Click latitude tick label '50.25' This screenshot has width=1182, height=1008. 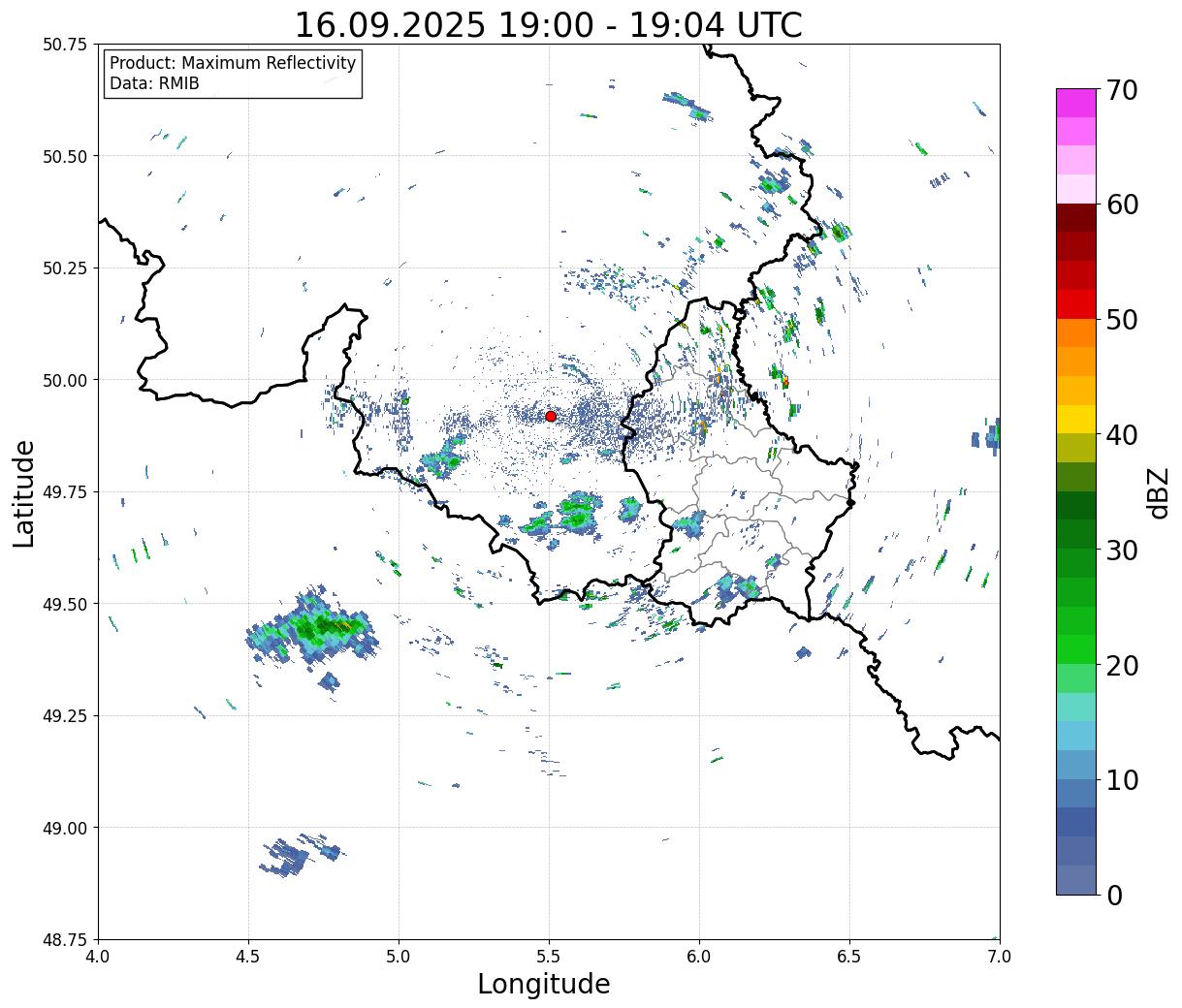(65, 268)
